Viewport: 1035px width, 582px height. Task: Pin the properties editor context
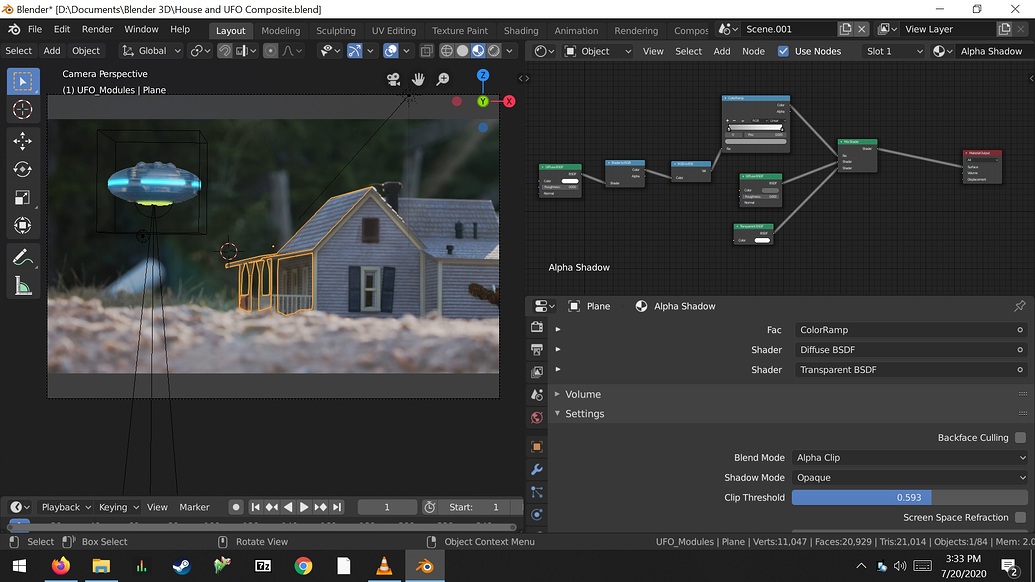tap(1020, 306)
